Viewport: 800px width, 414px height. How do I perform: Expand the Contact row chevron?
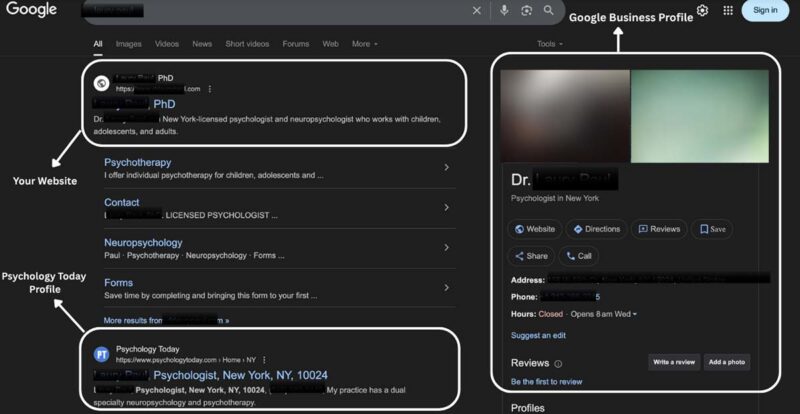[446, 207]
